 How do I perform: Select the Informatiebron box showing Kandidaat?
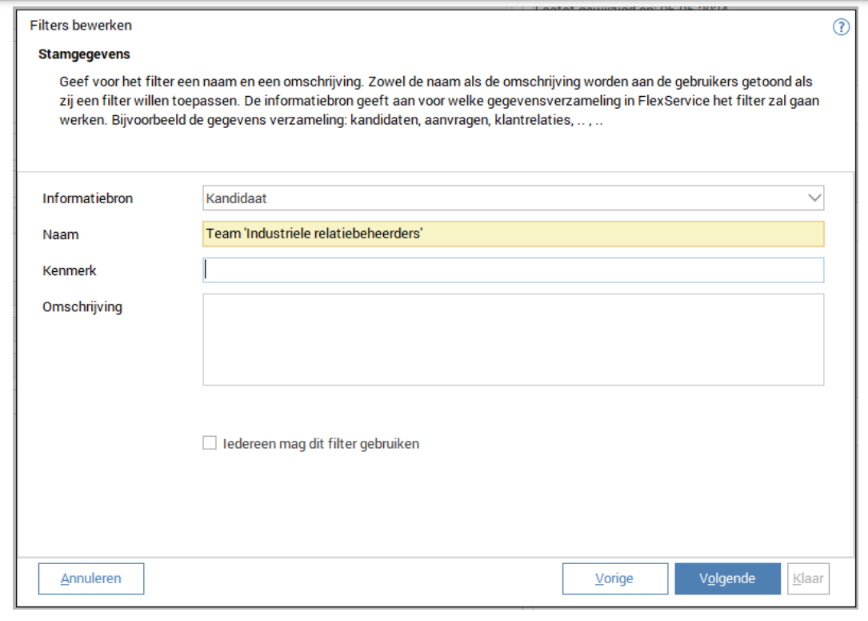click(x=500, y=198)
